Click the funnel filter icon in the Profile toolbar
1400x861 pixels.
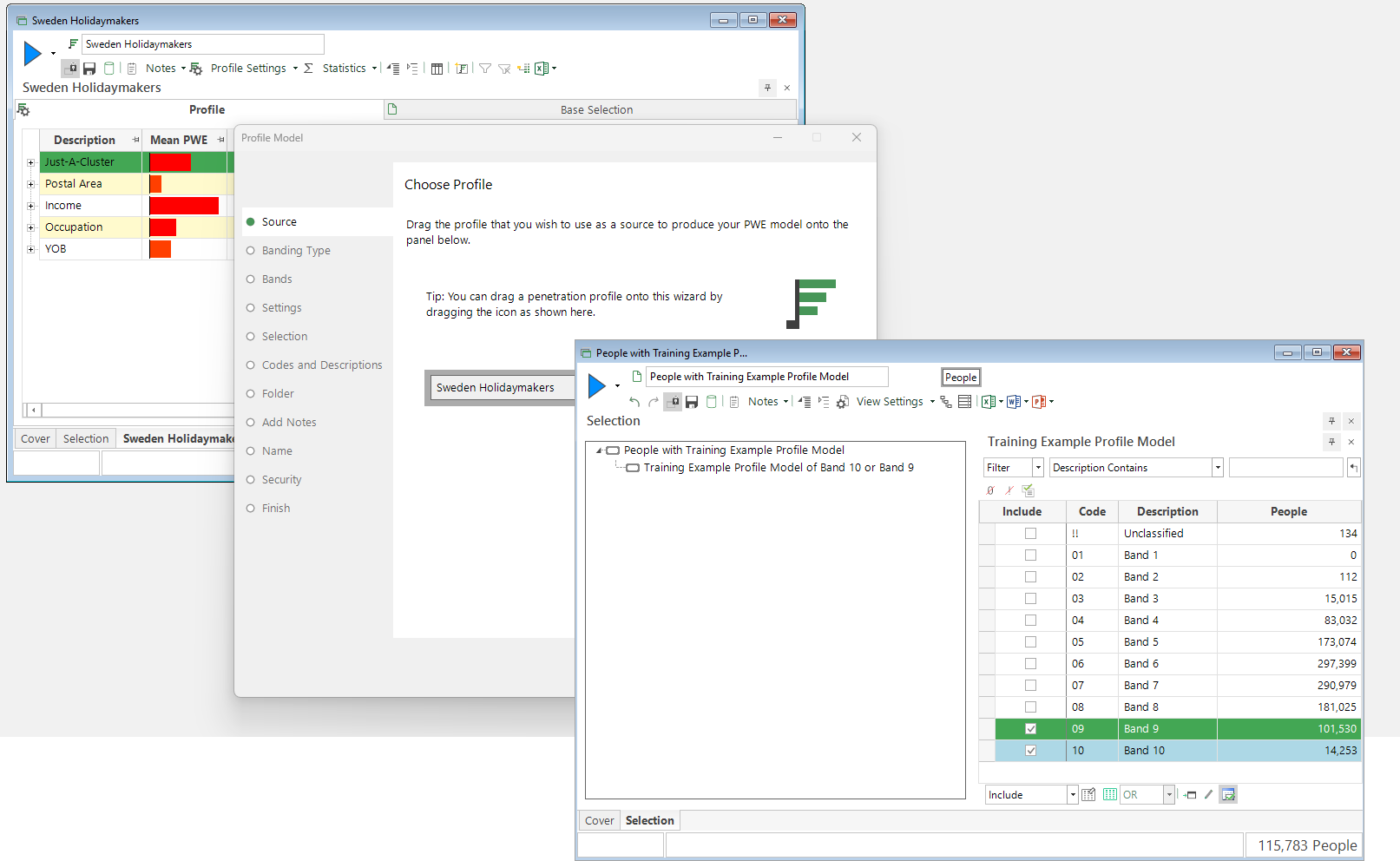coord(485,69)
